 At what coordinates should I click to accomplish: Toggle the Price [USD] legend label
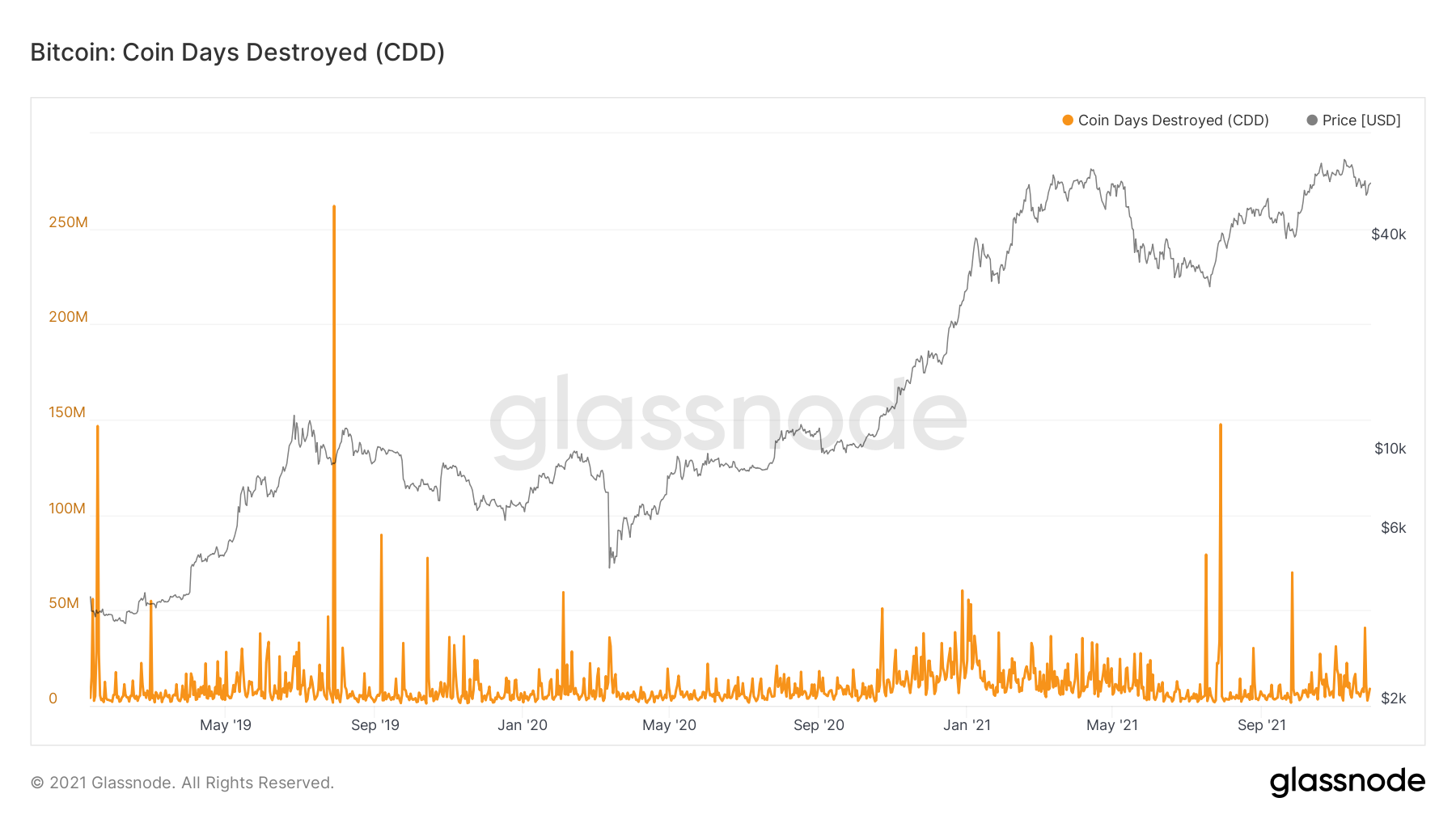tap(1361, 120)
